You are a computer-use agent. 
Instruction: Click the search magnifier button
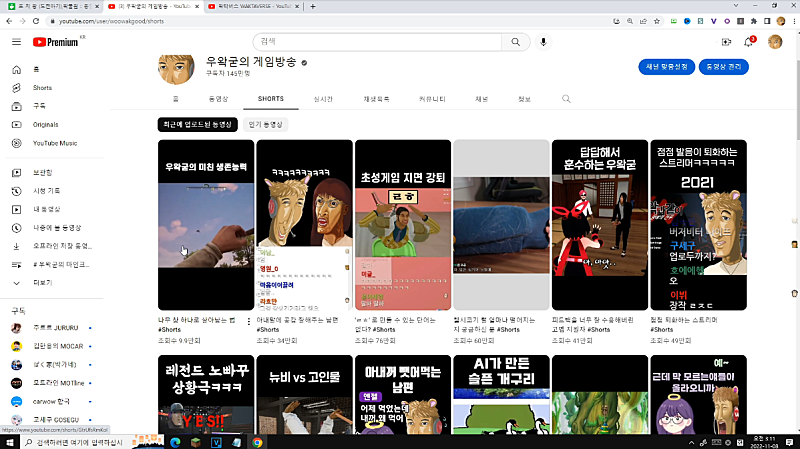click(515, 42)
